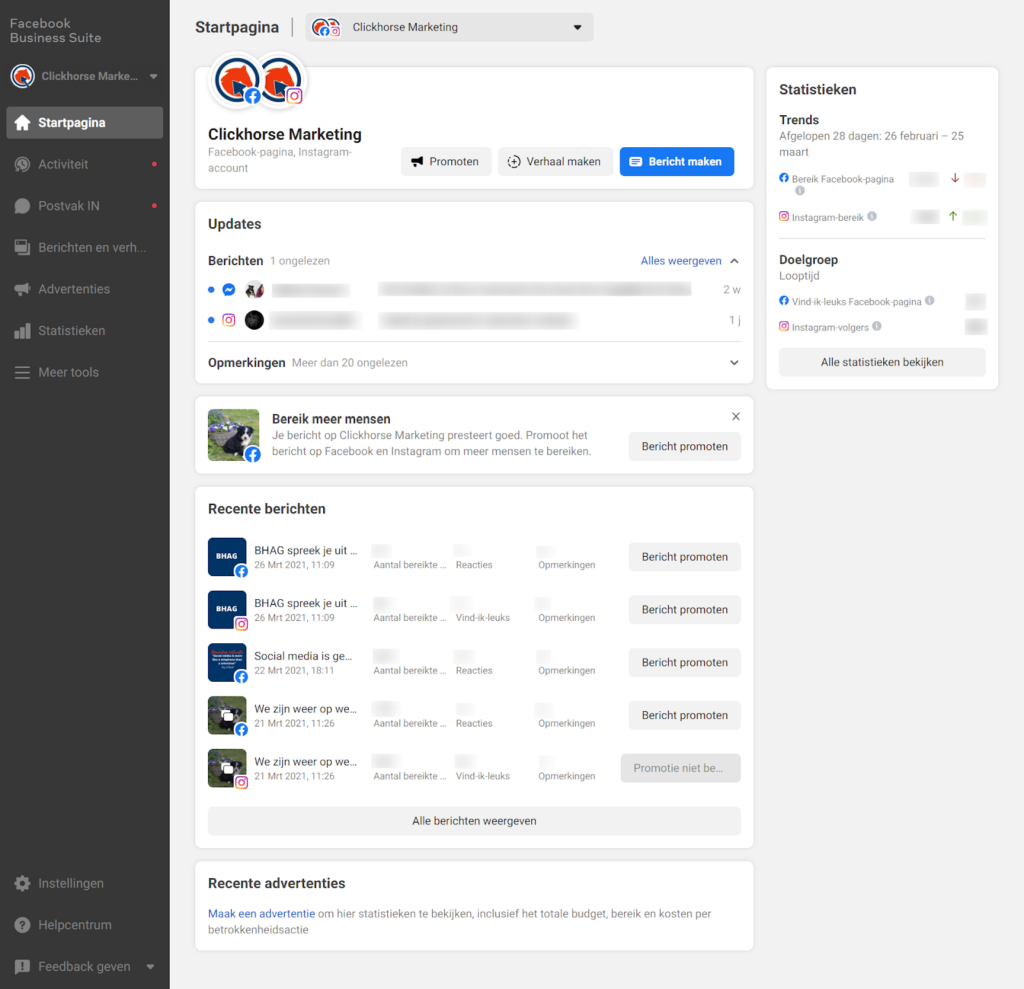Click the Instagram icon beside Instagram-bereik
The image size is (1024, 989).
784,216
